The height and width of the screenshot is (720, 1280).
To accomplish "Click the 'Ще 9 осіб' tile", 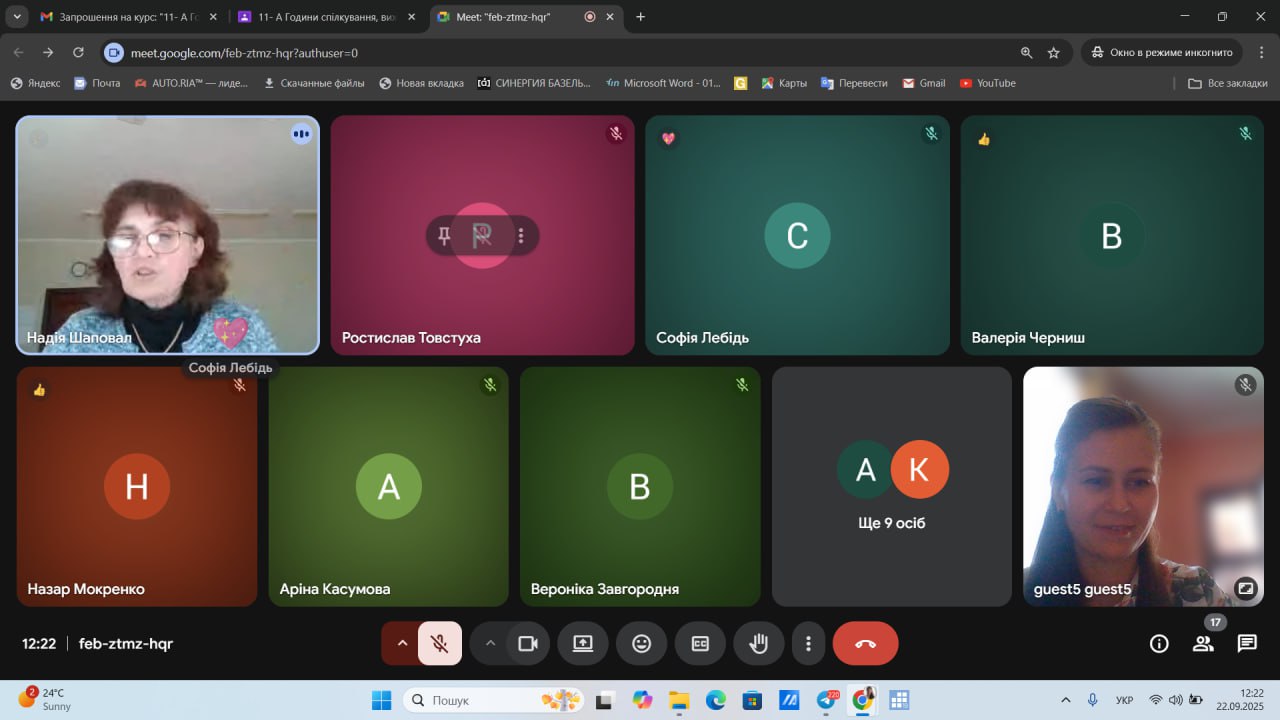I will coord(891,486).
